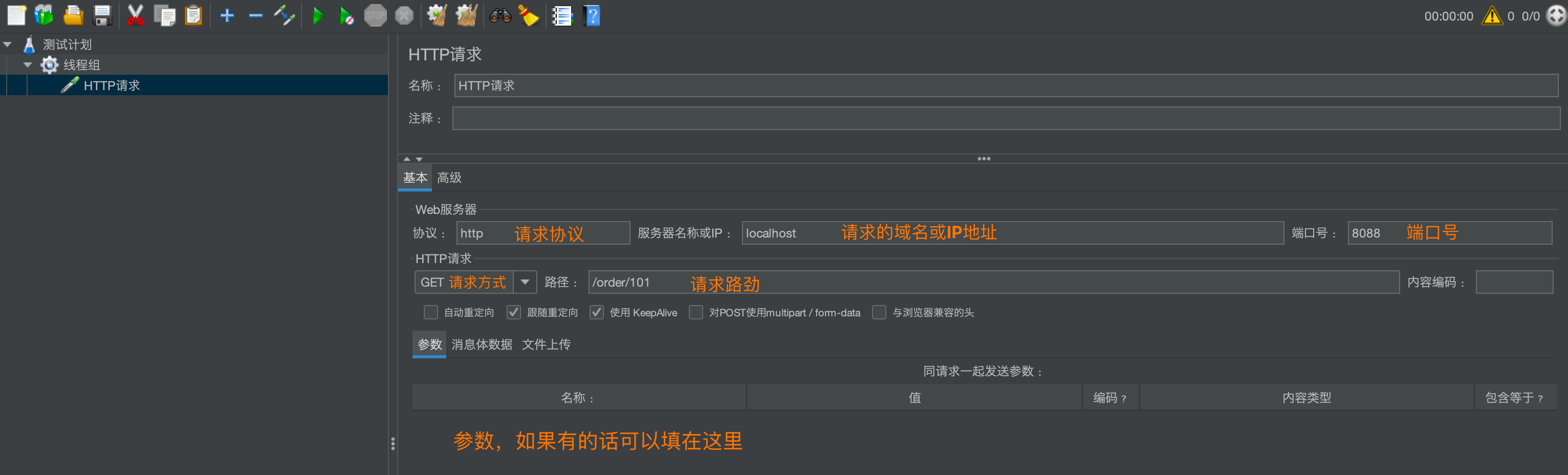Click the 端口号 port field
Screen dimensions: 1568x475
pos(1449,233)
